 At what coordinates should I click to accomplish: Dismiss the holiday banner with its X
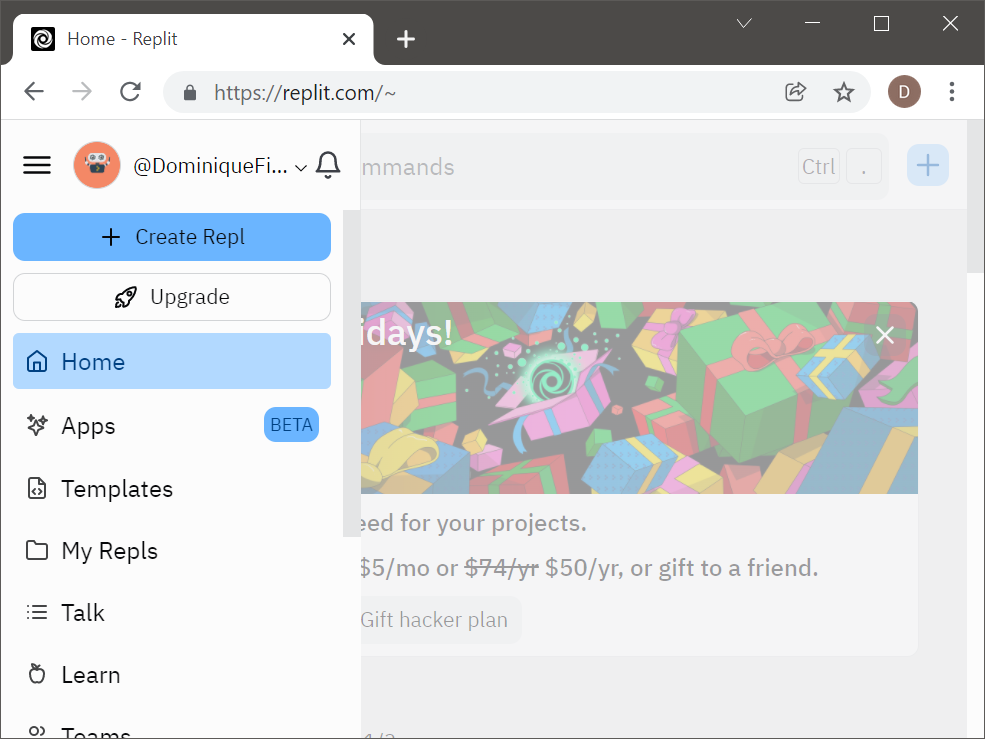pyautogui.click(x=884, y=335)
